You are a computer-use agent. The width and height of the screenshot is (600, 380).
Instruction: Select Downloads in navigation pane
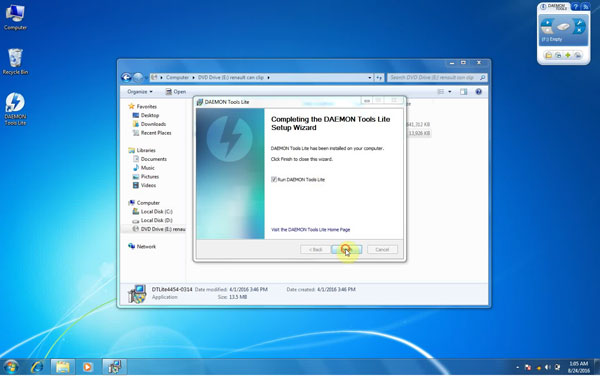tap(153, 124)
